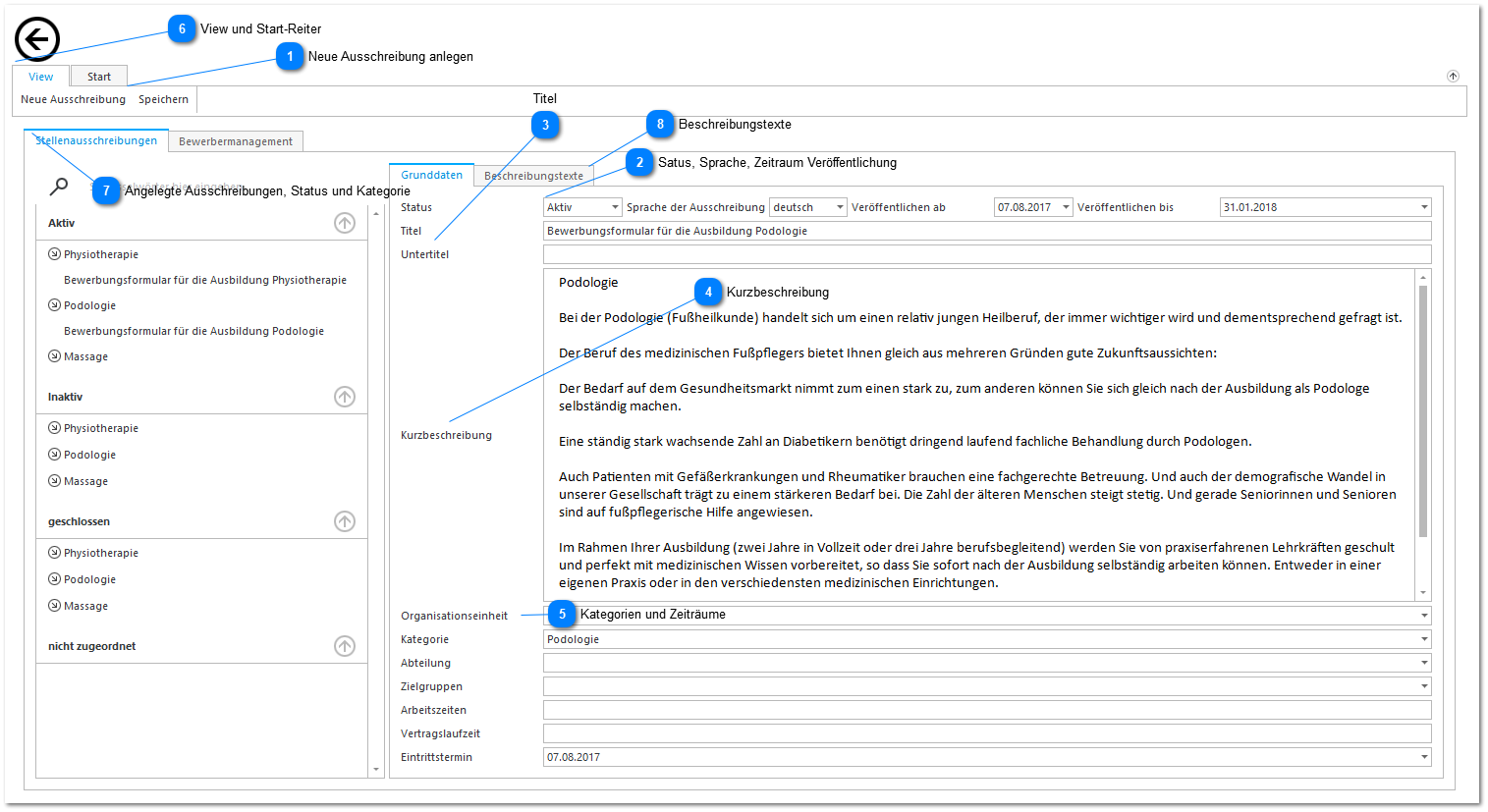Switch to the View ribbon tab
The width and height of the screenshot is (1488, 812).
coord(41,77)
